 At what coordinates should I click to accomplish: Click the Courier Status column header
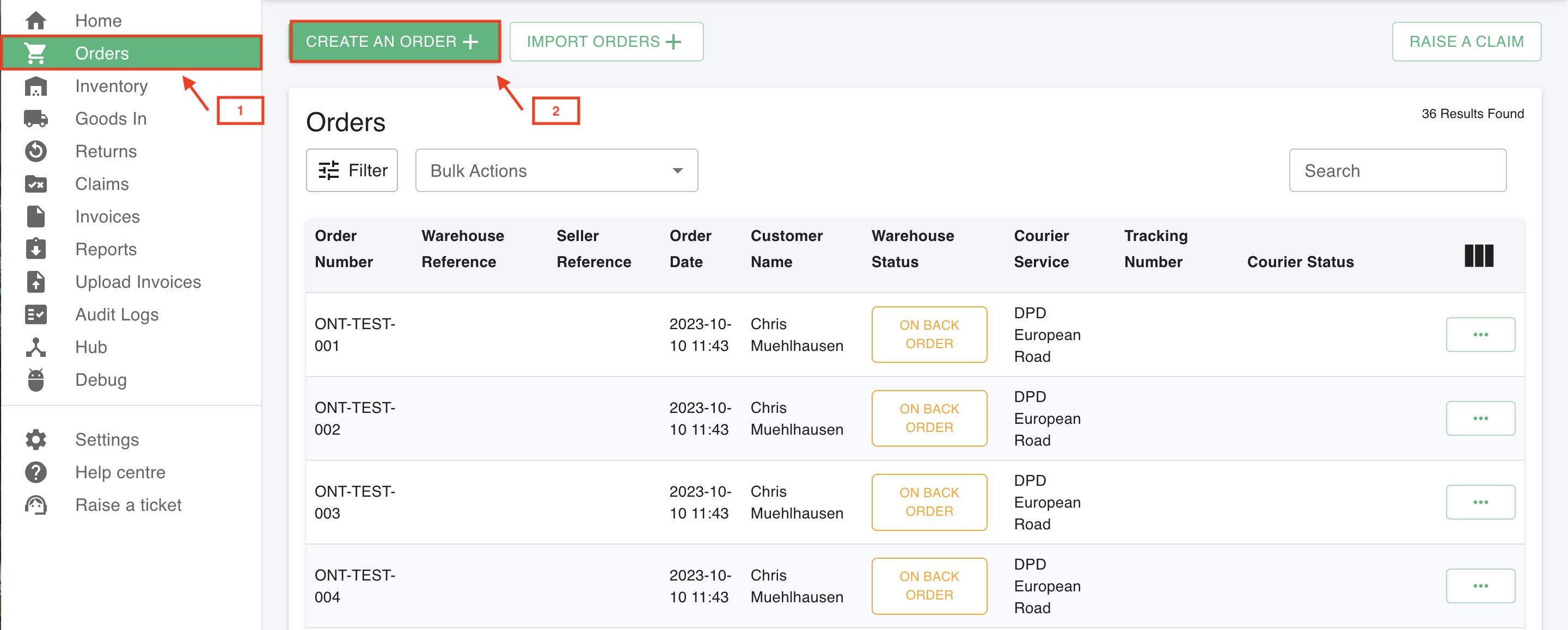[1300, 262]
